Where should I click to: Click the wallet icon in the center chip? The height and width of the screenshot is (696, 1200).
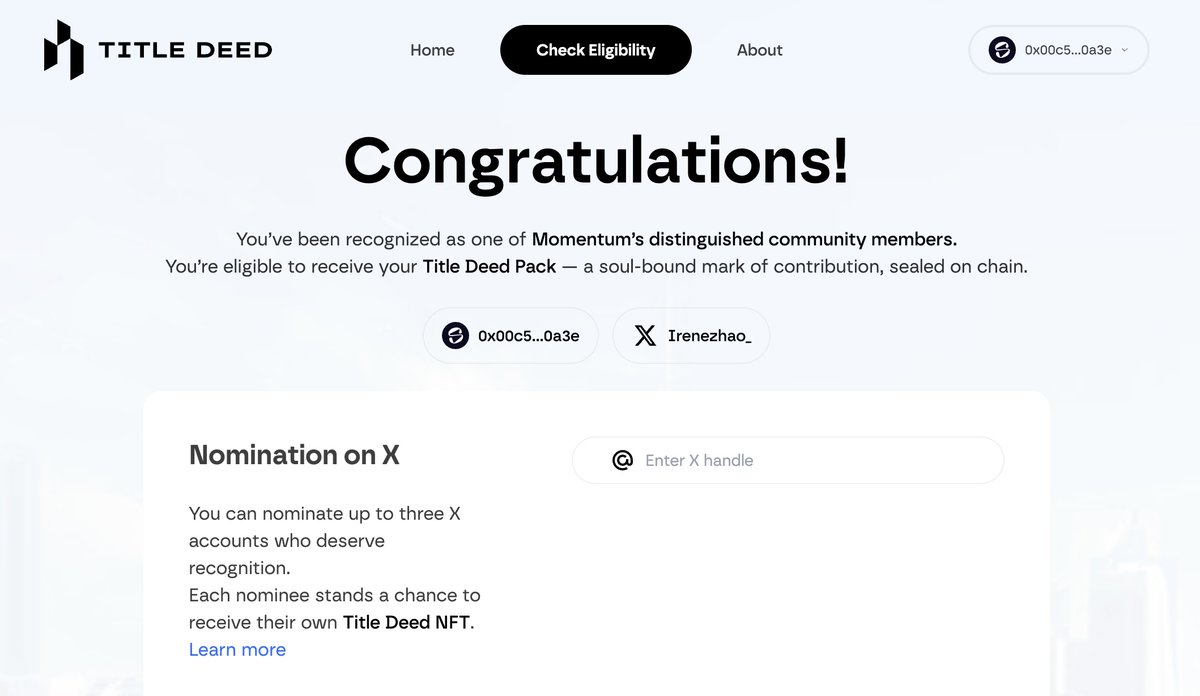click(x=456, y=336)
